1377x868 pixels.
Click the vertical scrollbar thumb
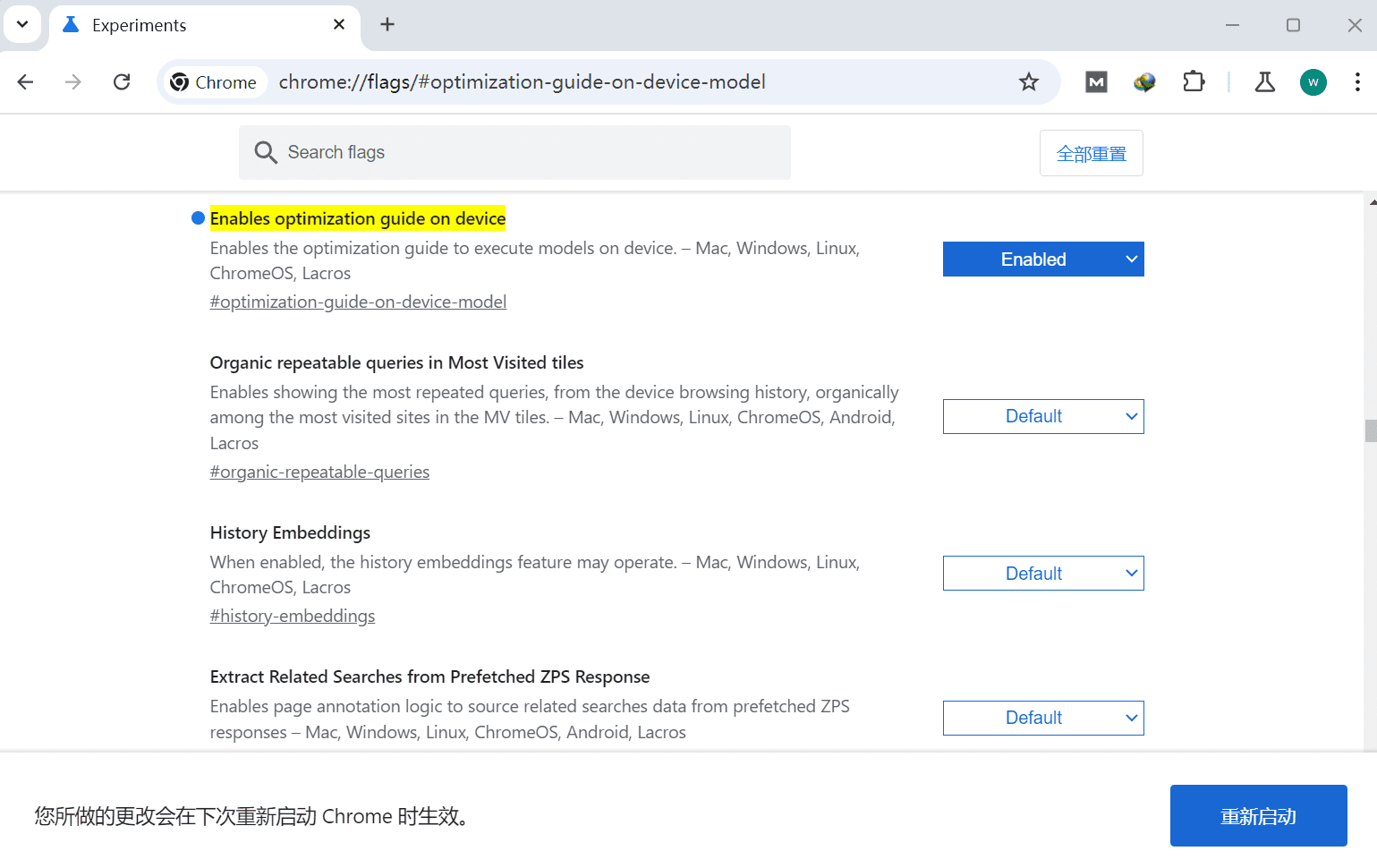pos(1369,431)
